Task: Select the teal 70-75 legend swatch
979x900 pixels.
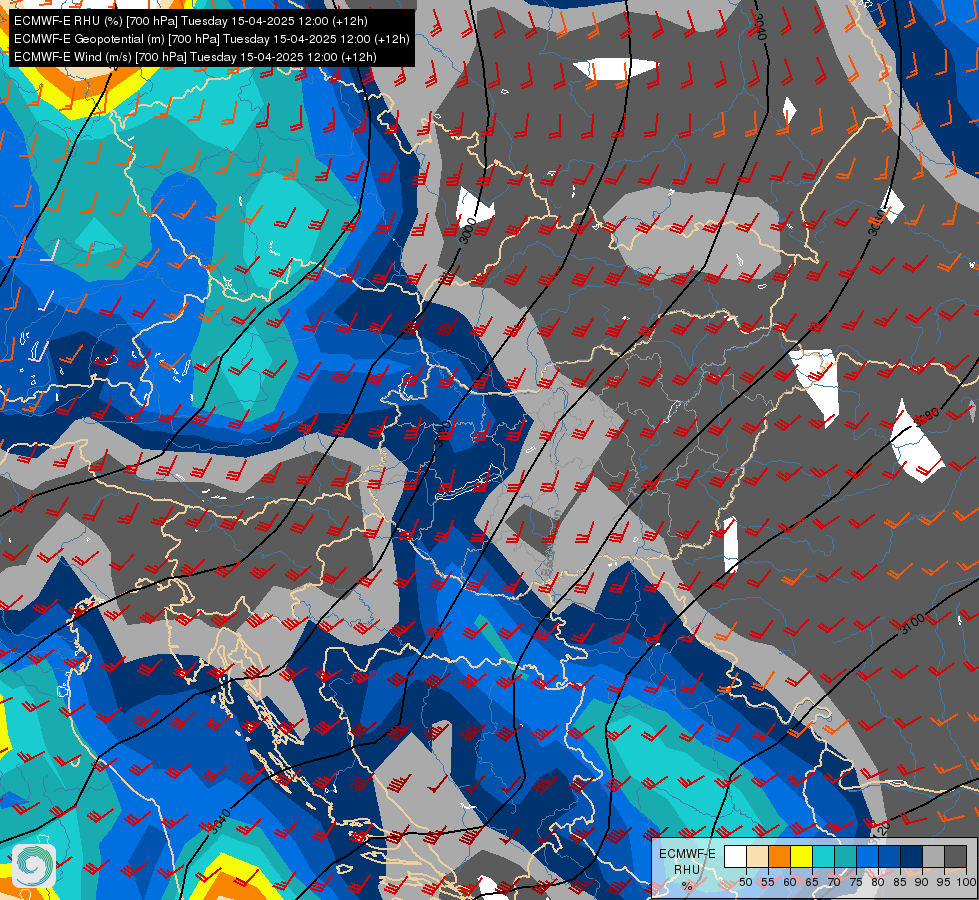Action: [x=845, y=856]
